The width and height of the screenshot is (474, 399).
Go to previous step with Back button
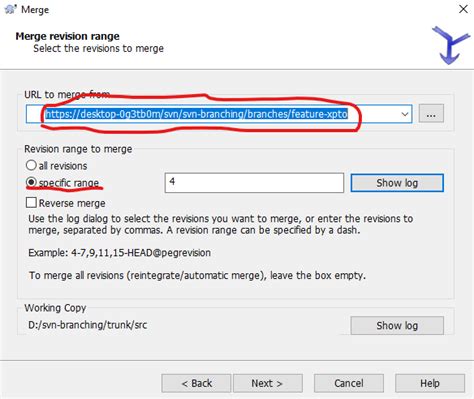pos(196,383)
